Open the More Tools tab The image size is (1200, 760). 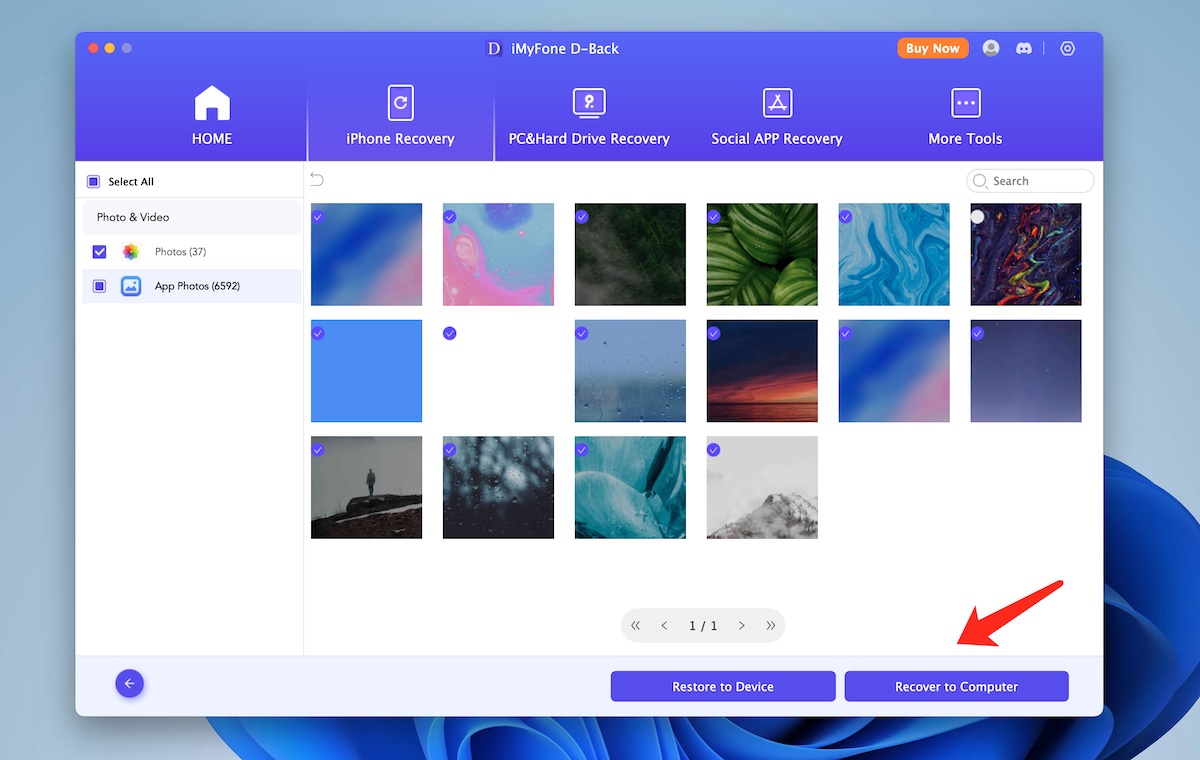[965, 117]
